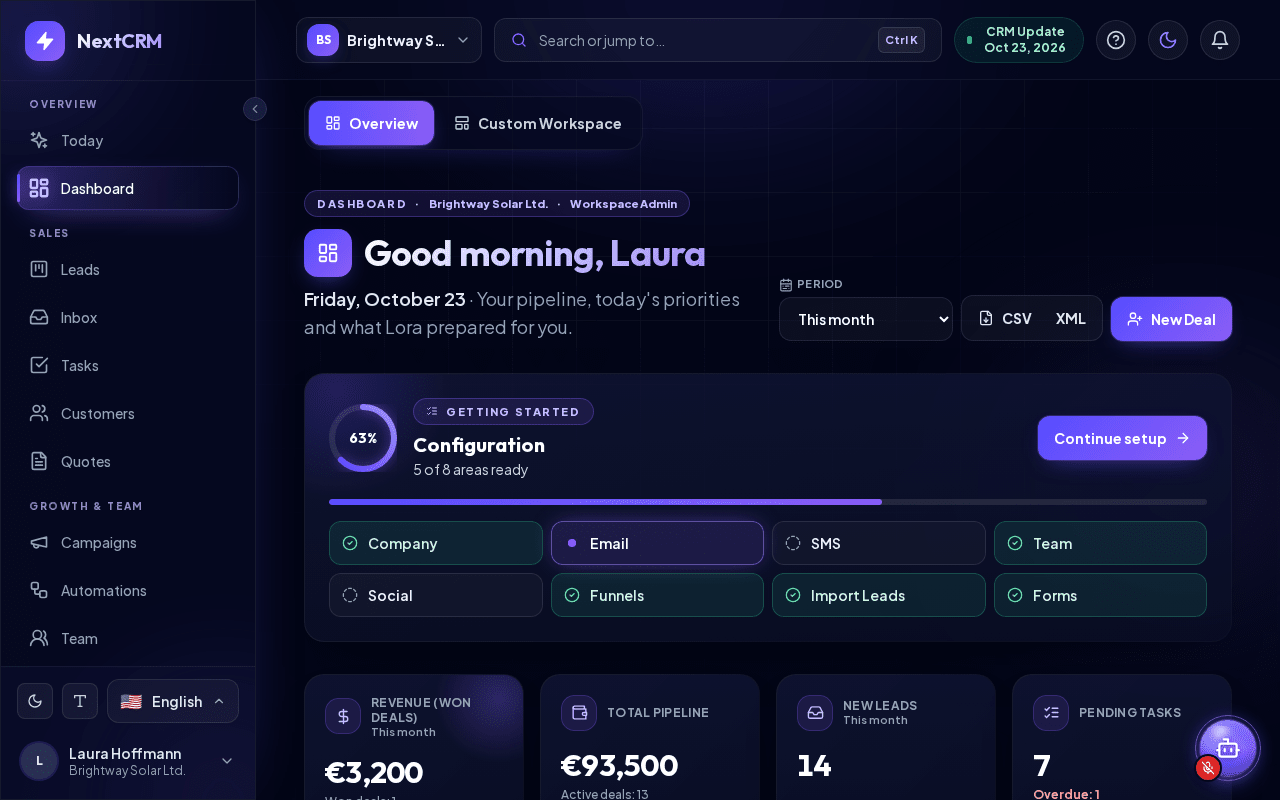1280x800 pixels.
Task: Open the SMS setup step
Action: [x=879, y=543]
